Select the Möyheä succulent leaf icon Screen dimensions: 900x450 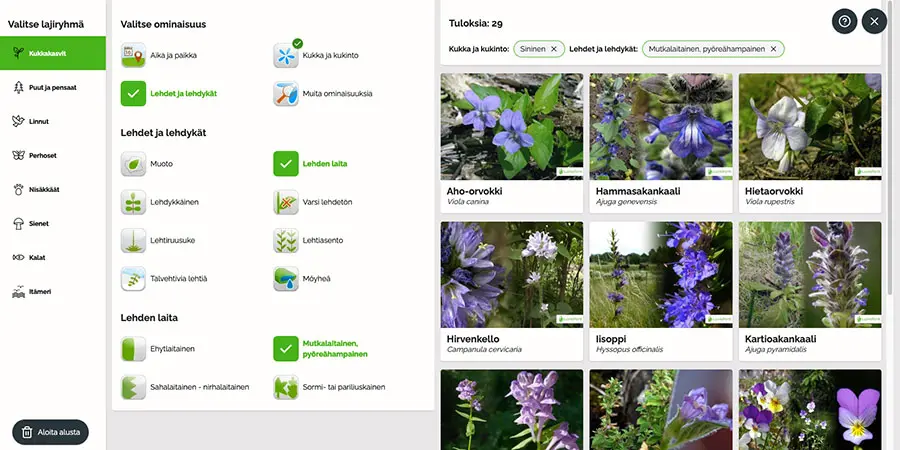pos(286,278)
